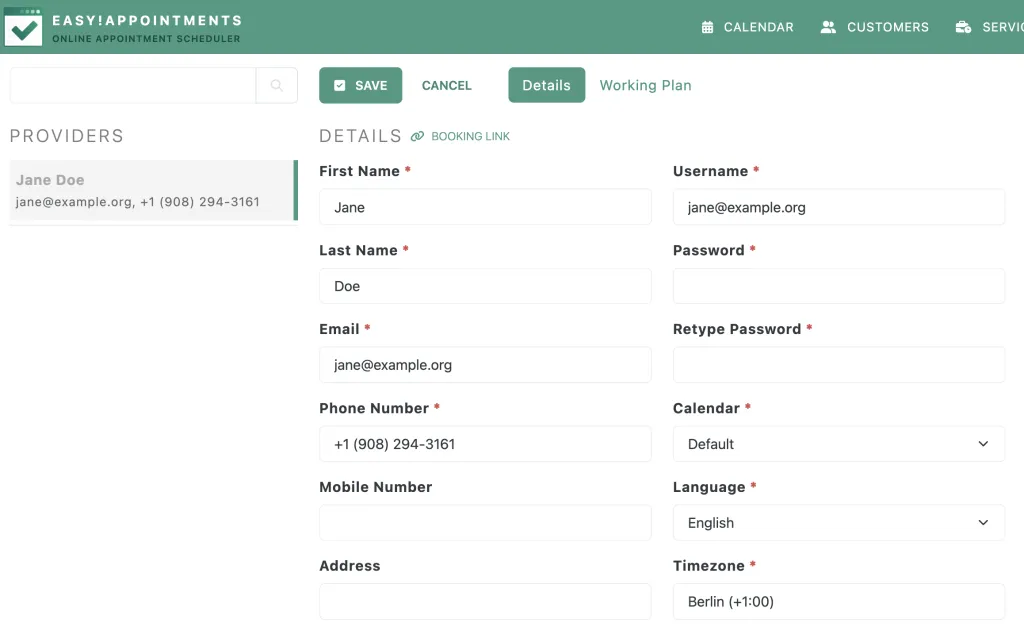Click the chain icon beside Booking Link
The width and height of the screenshot is (1024, 638).
tap(417, 136)
